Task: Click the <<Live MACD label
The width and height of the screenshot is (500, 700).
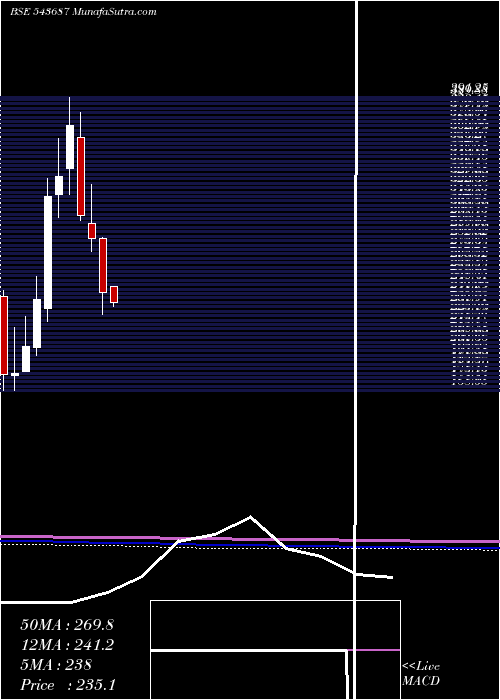Action: (x=421, y=674)
